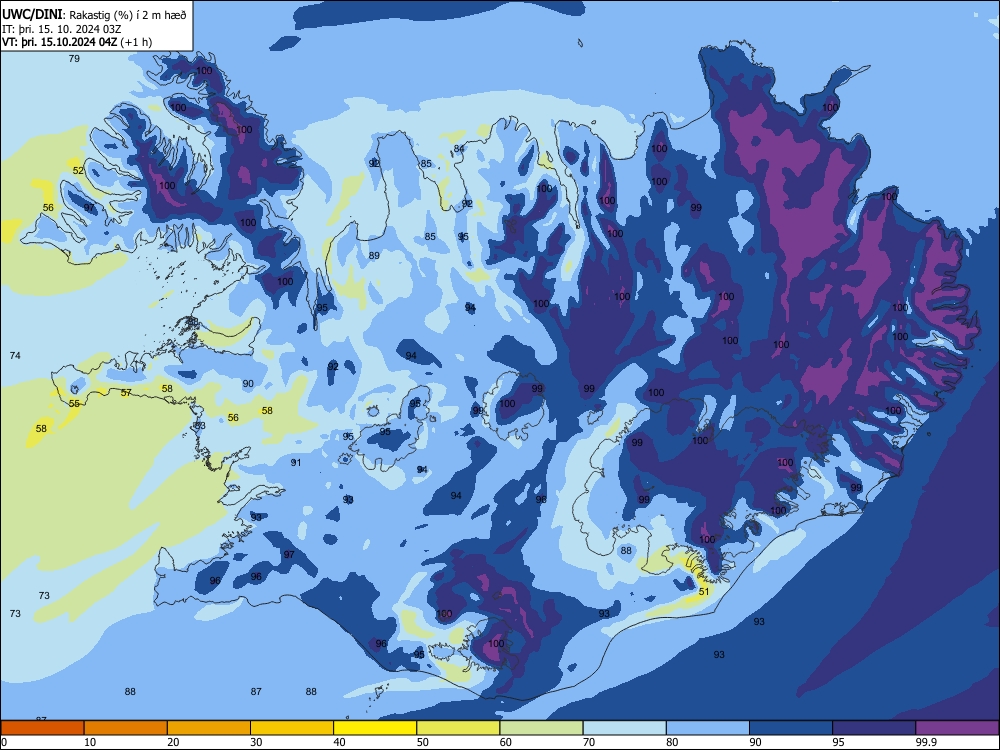Click the dark blue 90–95 legend swatch
The image size is (1000, 750).
coord(791,728)
